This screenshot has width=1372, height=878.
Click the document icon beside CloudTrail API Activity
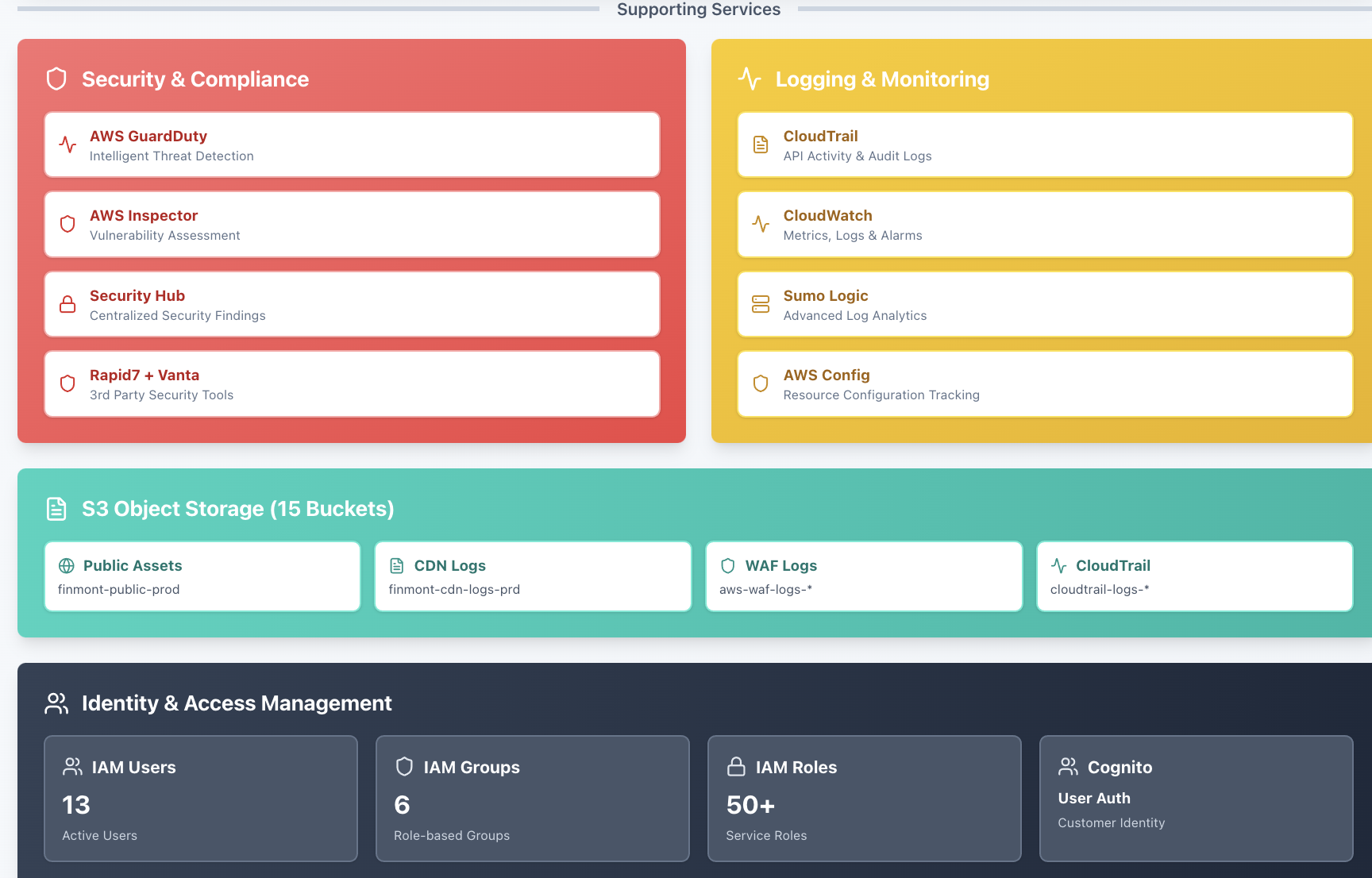point(761,144)
